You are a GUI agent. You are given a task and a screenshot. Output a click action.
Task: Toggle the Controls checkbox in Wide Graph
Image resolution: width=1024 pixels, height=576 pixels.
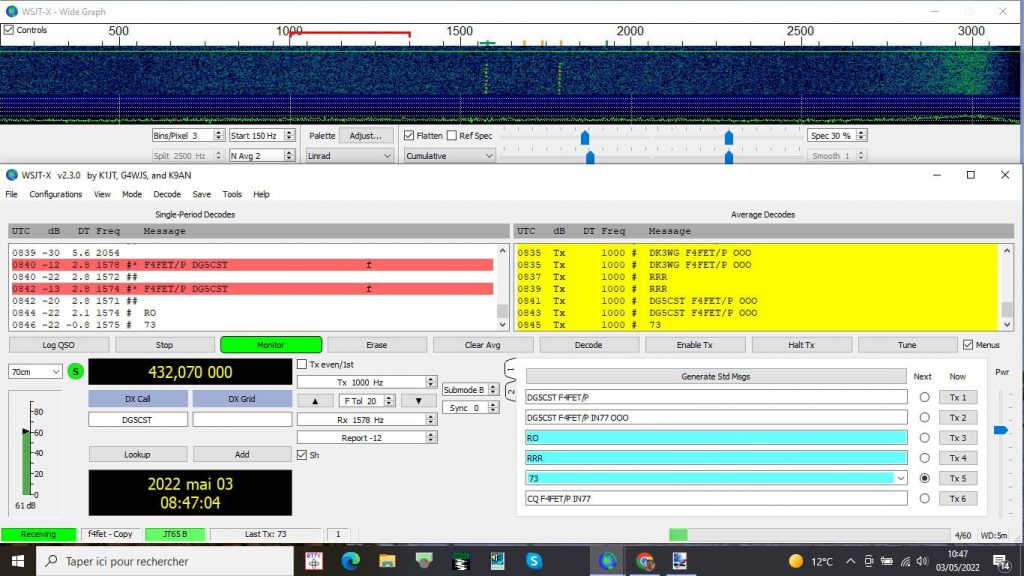click(x=9, y=30)
